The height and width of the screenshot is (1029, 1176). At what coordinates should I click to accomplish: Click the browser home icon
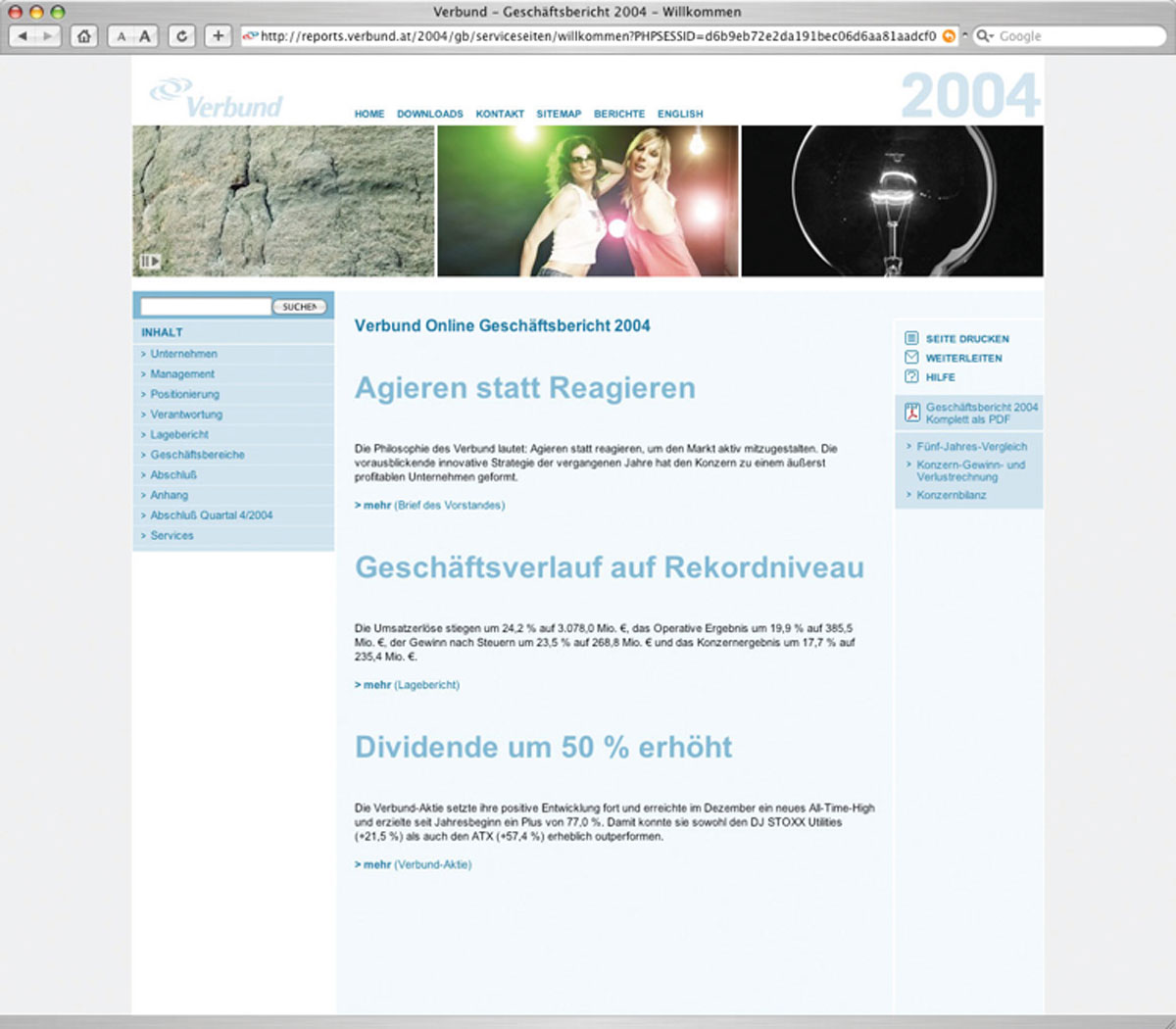84,36
